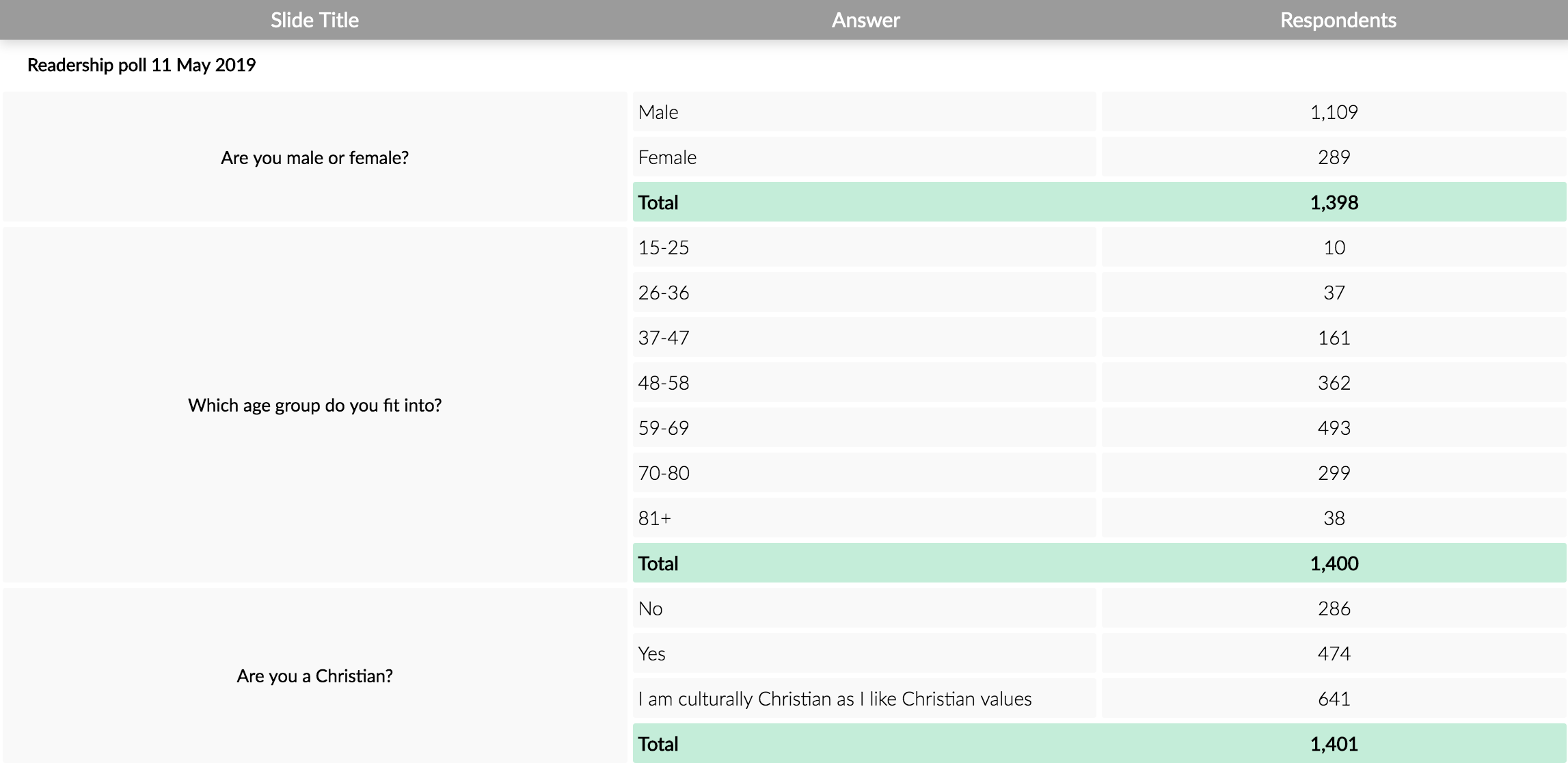The image size is (1568, 763).
Task: Click the 59-69 age answer cell
Action: (864, 428)
